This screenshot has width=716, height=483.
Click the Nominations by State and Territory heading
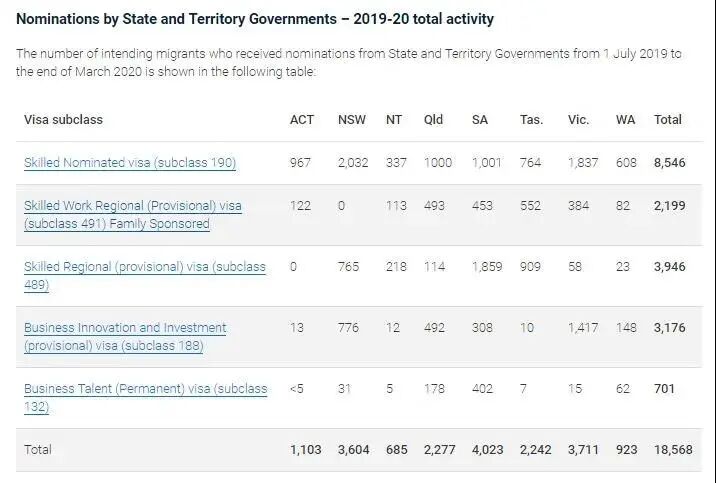255,19
